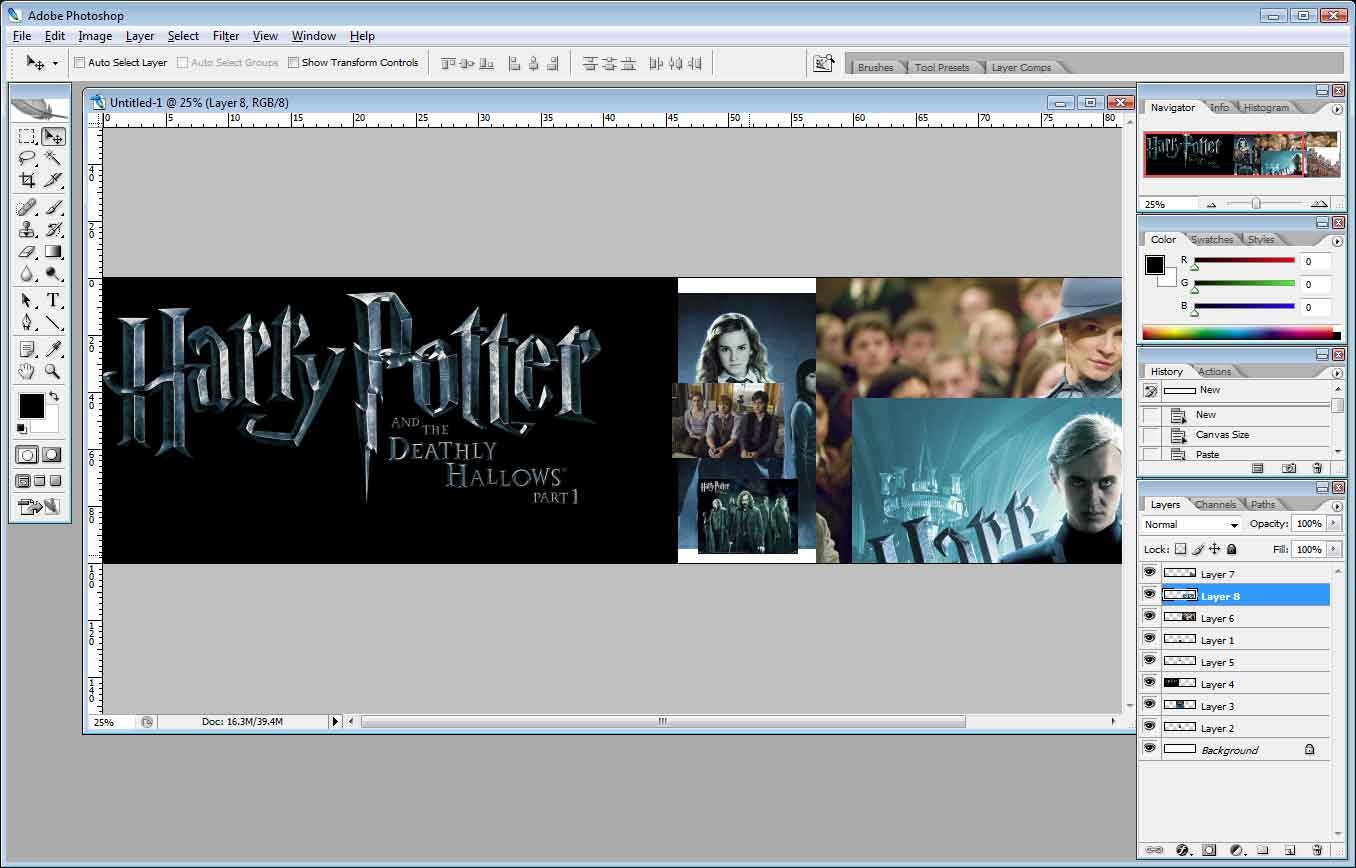Open the Fill slider arrow
Screen dimensions: 1356x868
[x=1333, y=549]
